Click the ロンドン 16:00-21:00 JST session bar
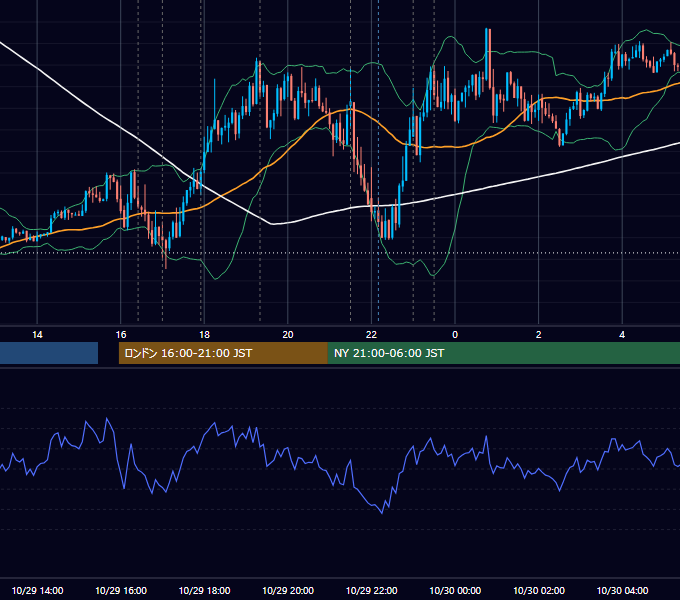 (223, 353)
